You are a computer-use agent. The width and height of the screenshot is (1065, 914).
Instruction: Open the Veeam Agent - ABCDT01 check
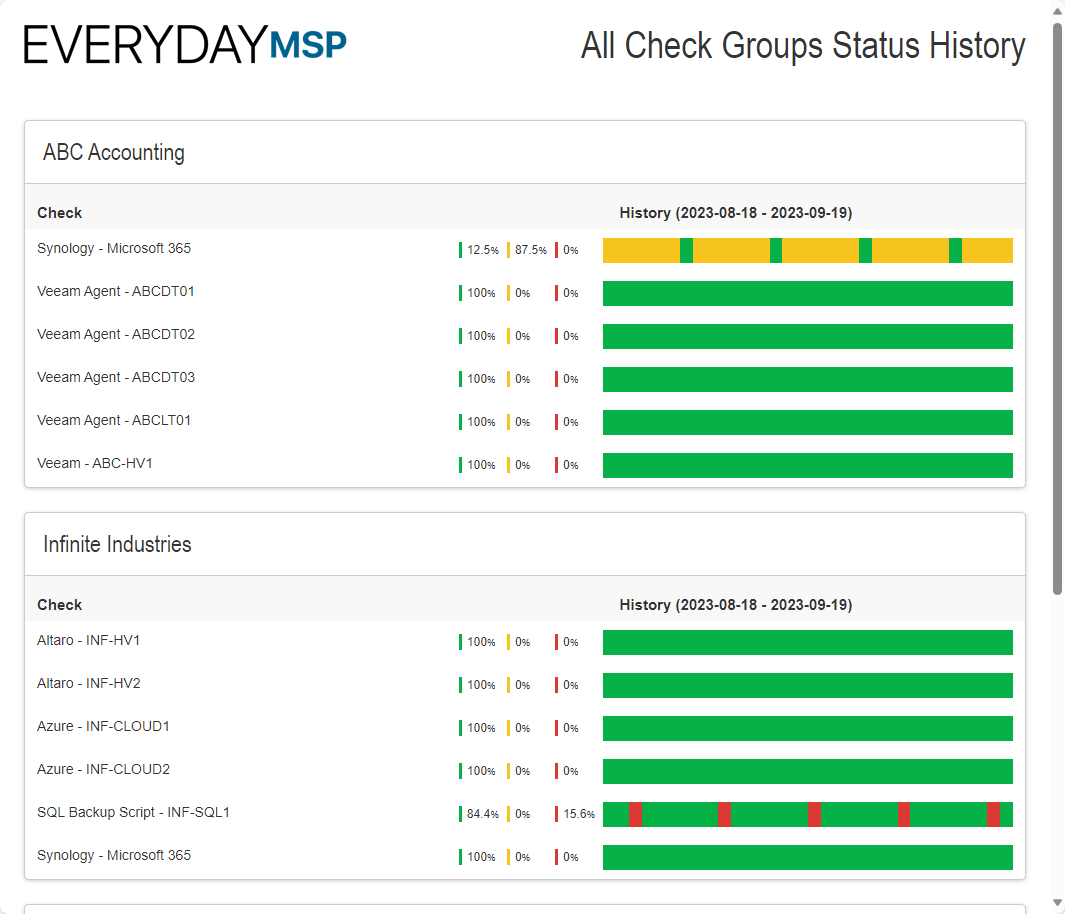[x=116, y=291]
